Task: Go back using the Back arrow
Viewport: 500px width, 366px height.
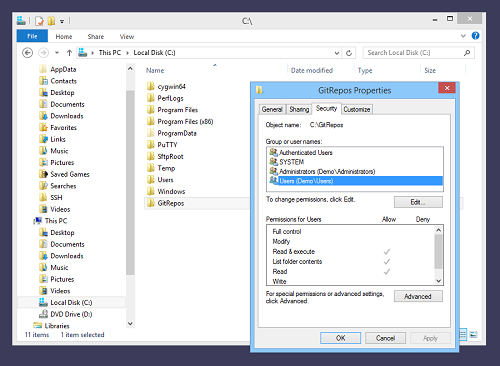Action: click(x=27, y=53)
